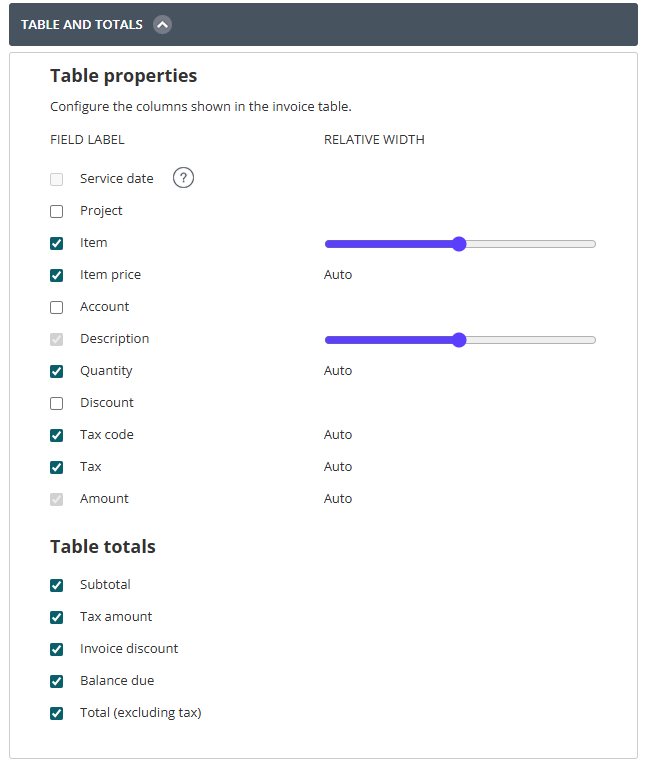
Task: Disable the Tax column checkbox
Action: pos(57,467)
